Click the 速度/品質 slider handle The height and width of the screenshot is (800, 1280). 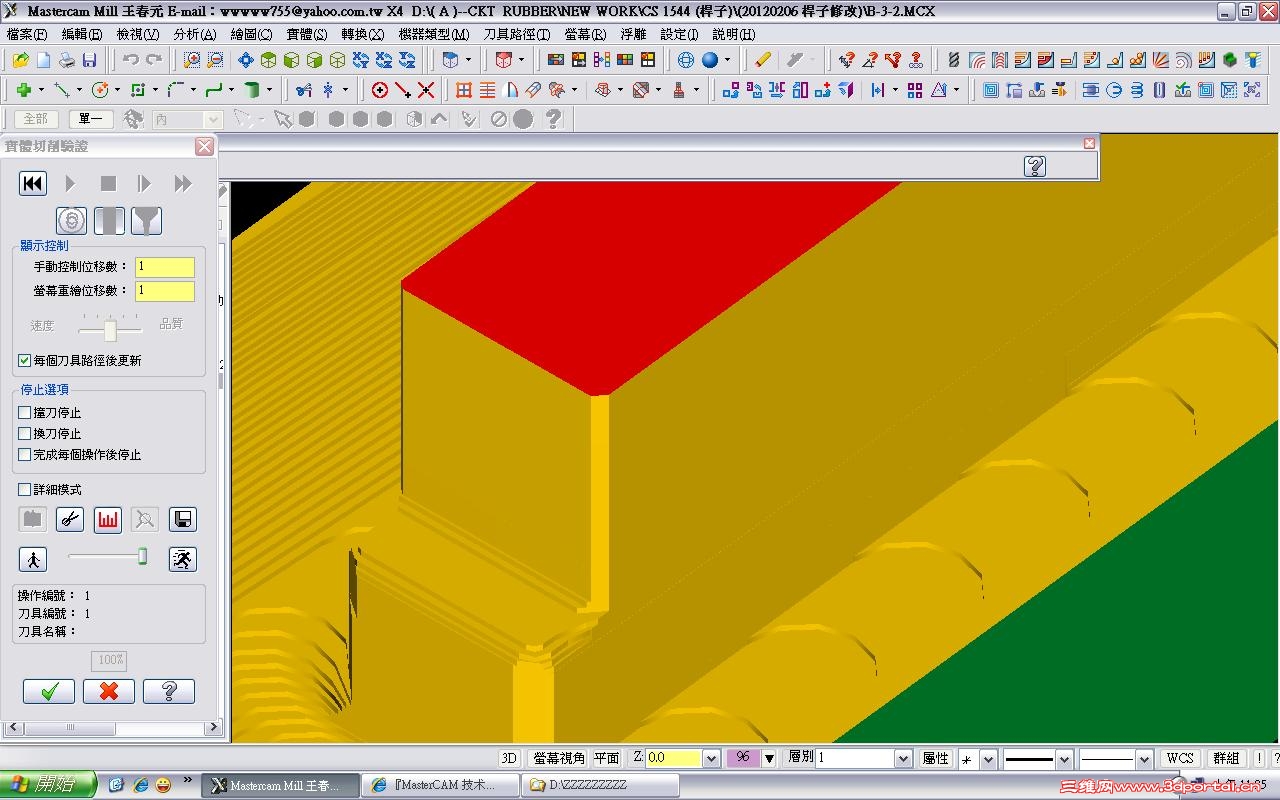(x=110, y=330)
